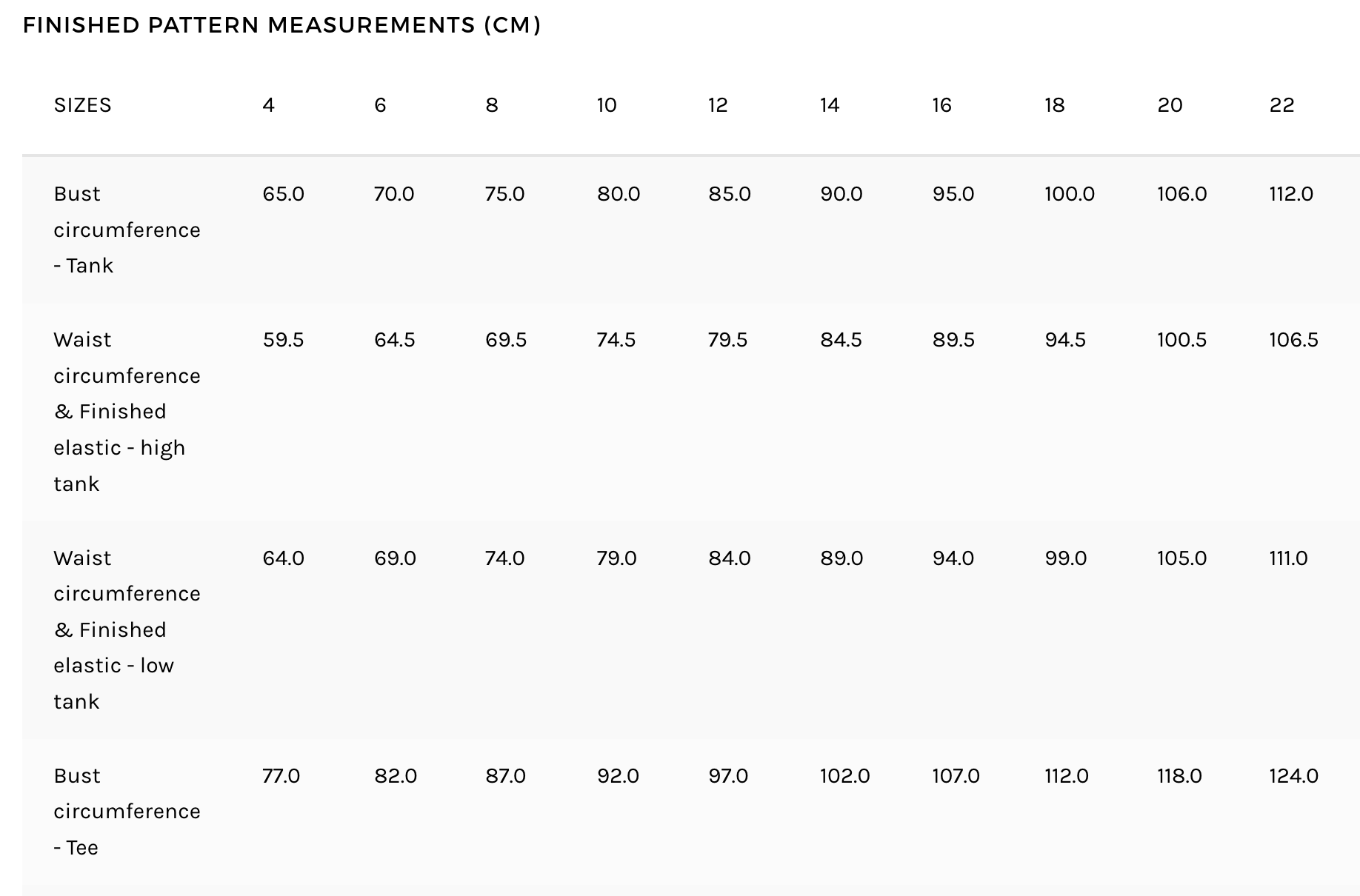Click the size 22 column header
This screenshot has height=896, width=1360.
pyautogui.click(x=1281, y=105)
